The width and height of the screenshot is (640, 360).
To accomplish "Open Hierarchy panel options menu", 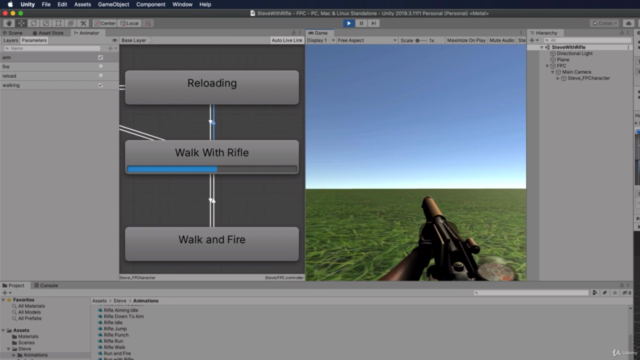I will 628,33.
